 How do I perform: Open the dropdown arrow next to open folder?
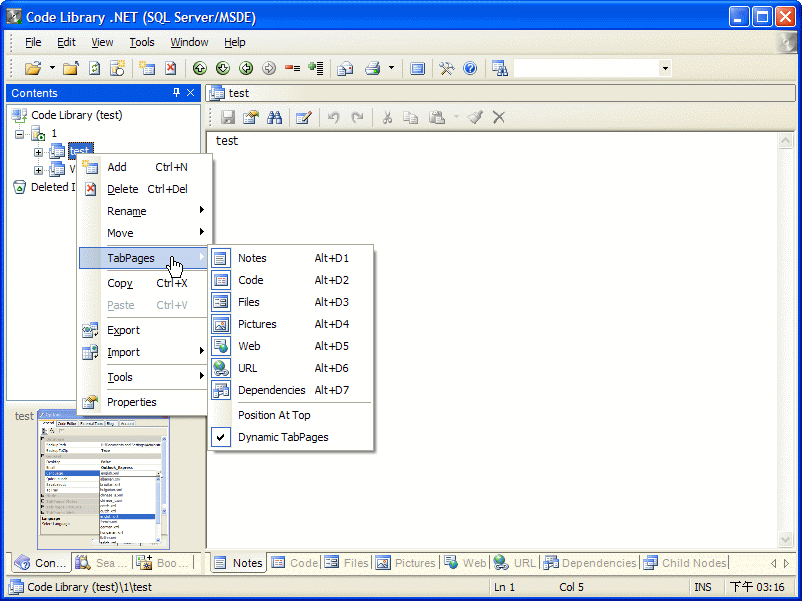tap(52, 68)
